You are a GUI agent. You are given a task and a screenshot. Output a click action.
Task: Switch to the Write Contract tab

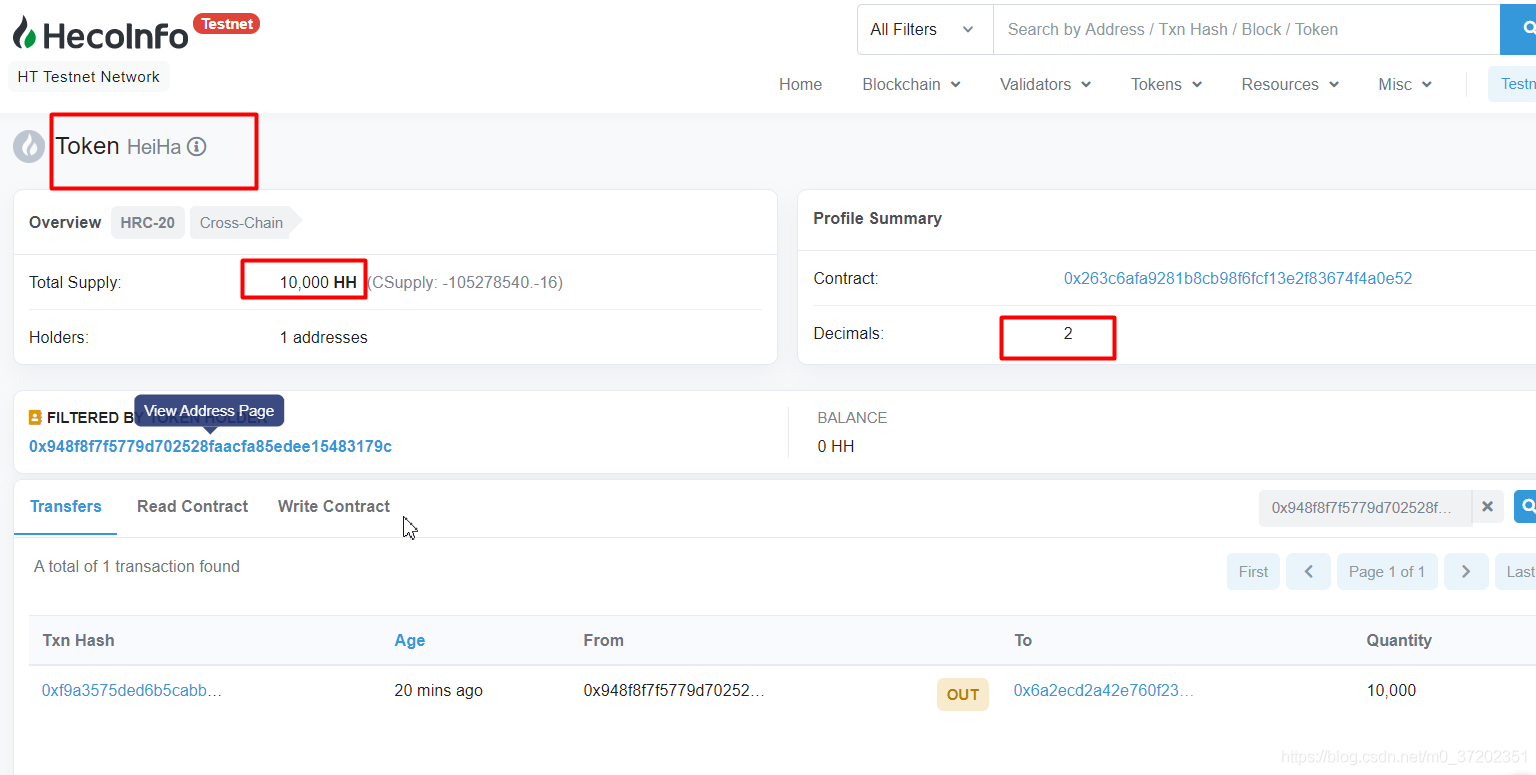[x=334, y=506]
